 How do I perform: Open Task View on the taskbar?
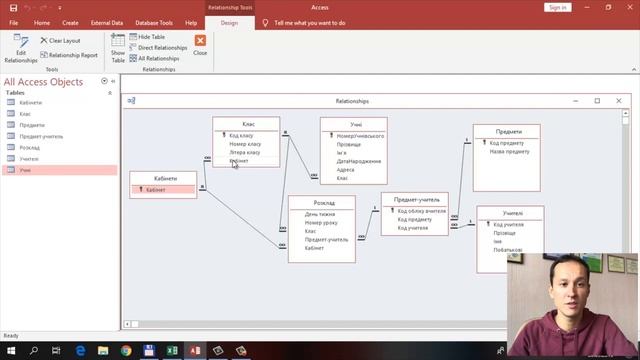(56, 351)
